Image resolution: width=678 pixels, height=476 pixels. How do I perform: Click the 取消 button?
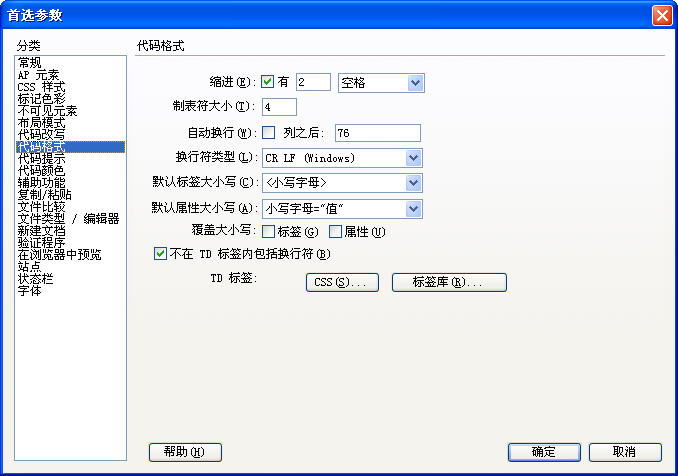point(624,452)
